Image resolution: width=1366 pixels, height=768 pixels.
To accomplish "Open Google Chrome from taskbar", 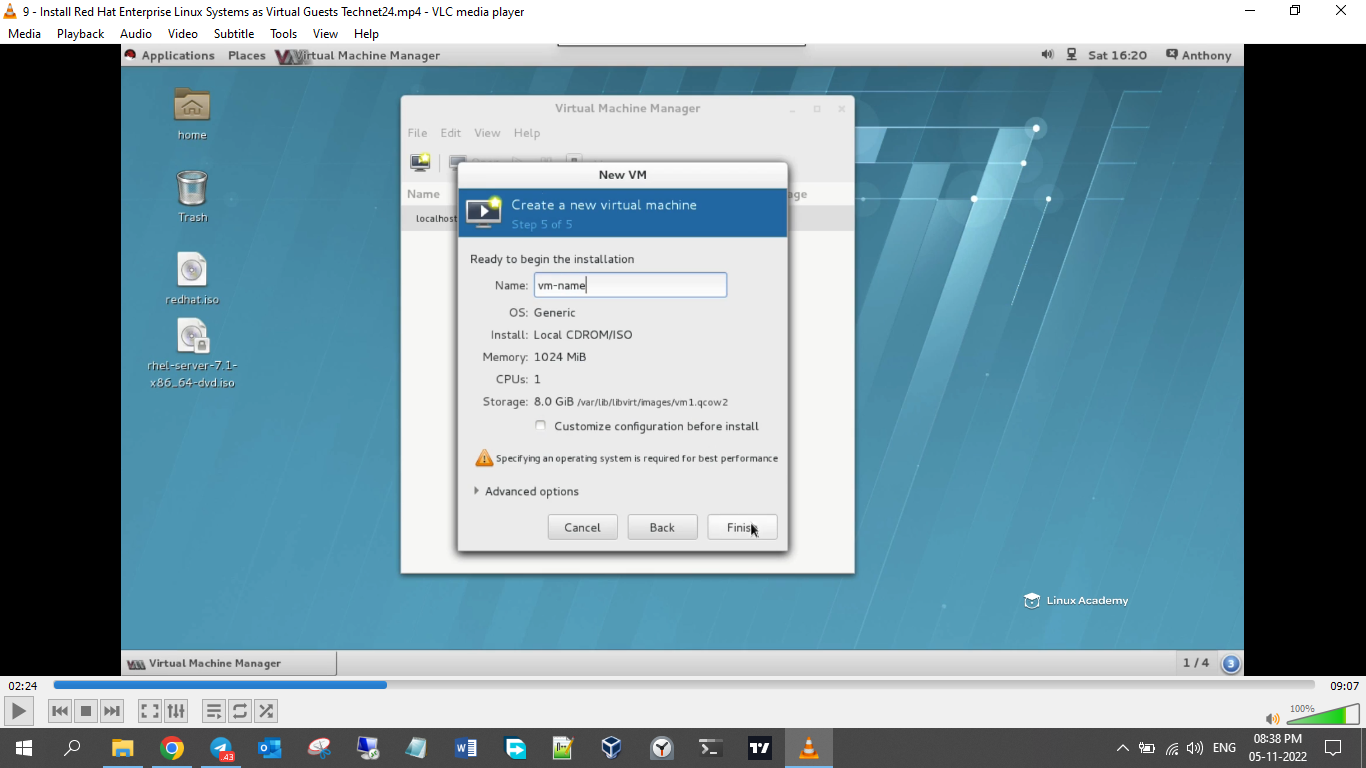I will pyautogui.click(x=172, y=748).
